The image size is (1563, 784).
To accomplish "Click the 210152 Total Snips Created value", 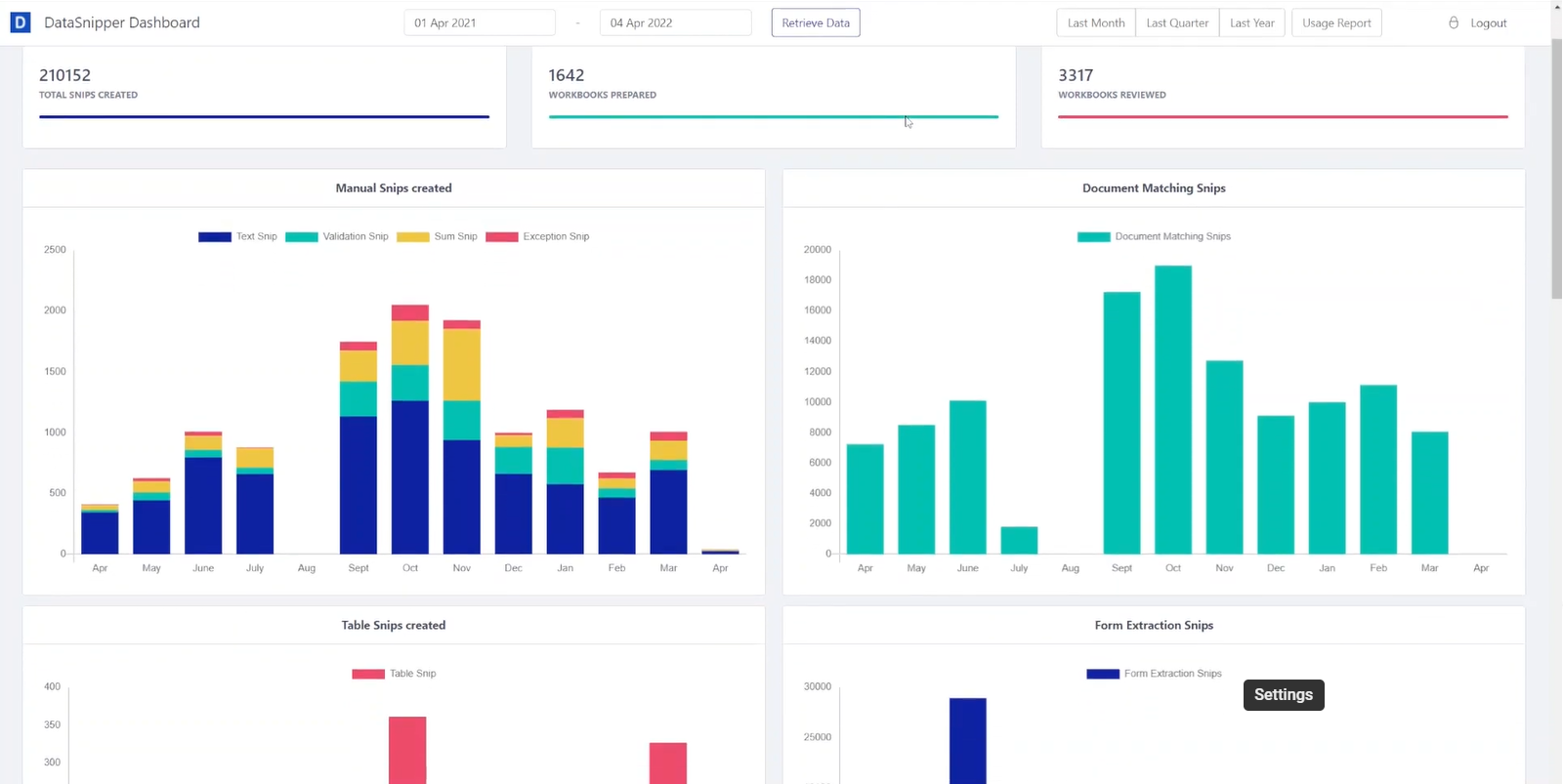I will click(64, 75).
